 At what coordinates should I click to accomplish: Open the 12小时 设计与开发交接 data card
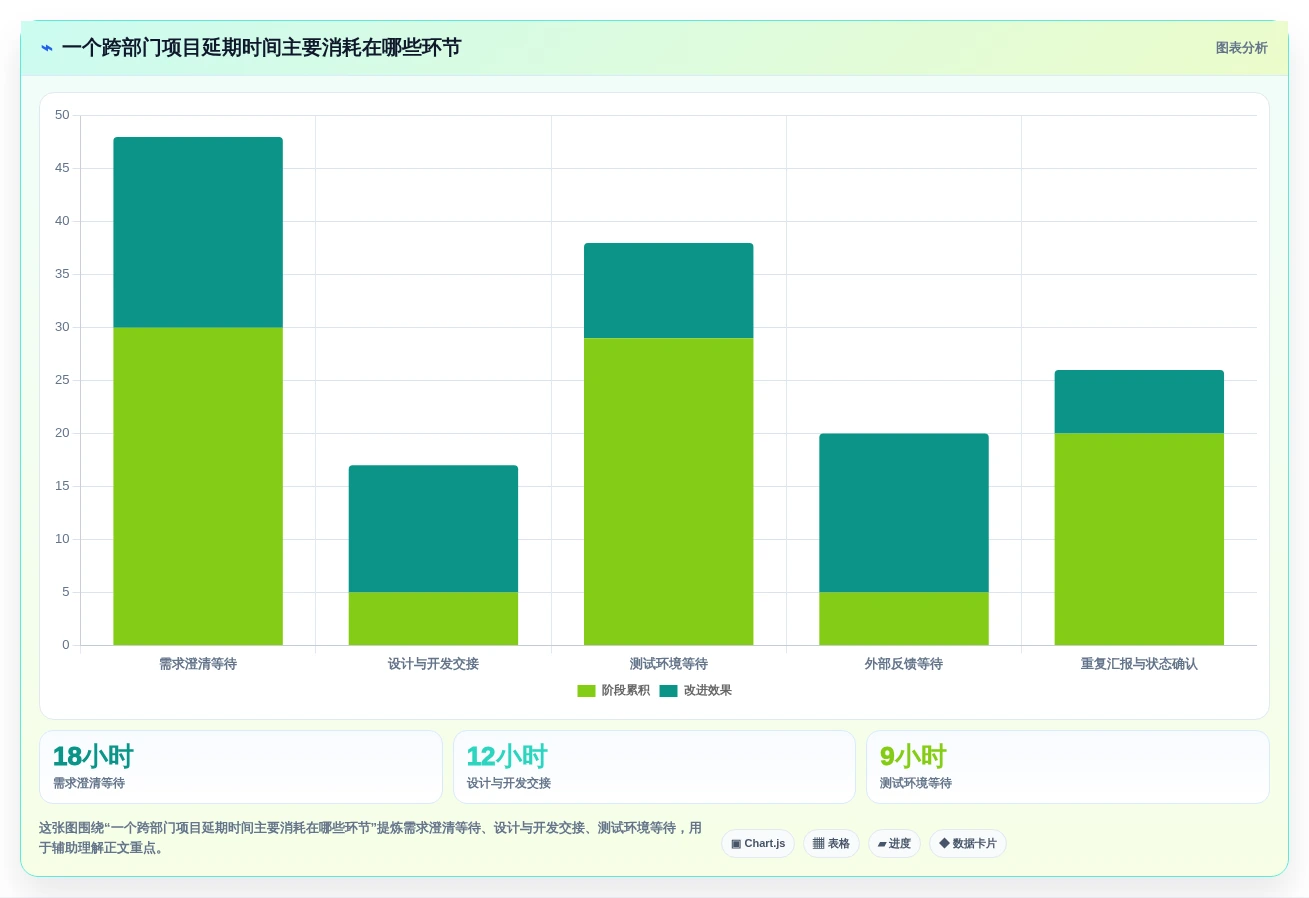(654, 767)
